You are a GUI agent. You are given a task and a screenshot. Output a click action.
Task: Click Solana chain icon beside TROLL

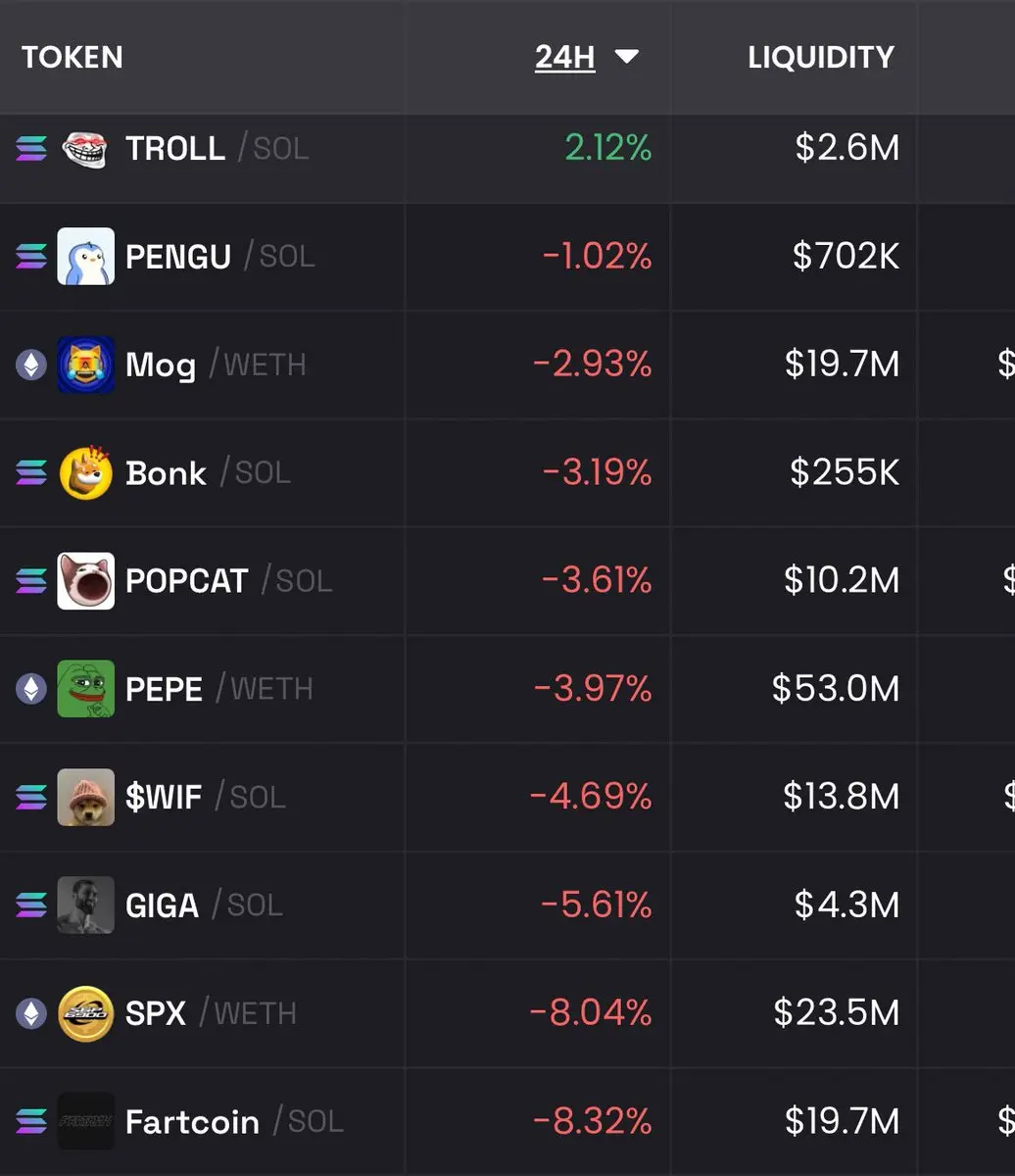pos(30,149)
